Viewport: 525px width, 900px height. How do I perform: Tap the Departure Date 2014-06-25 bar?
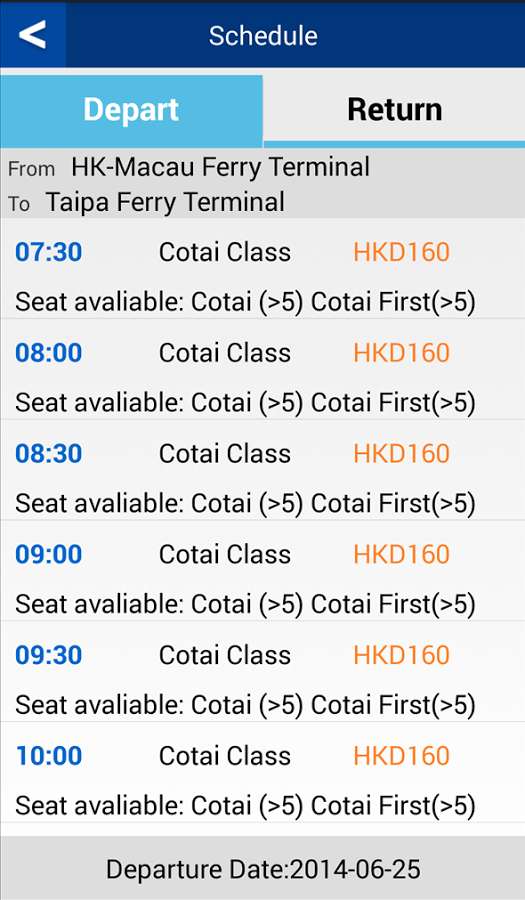coord(263,868)
